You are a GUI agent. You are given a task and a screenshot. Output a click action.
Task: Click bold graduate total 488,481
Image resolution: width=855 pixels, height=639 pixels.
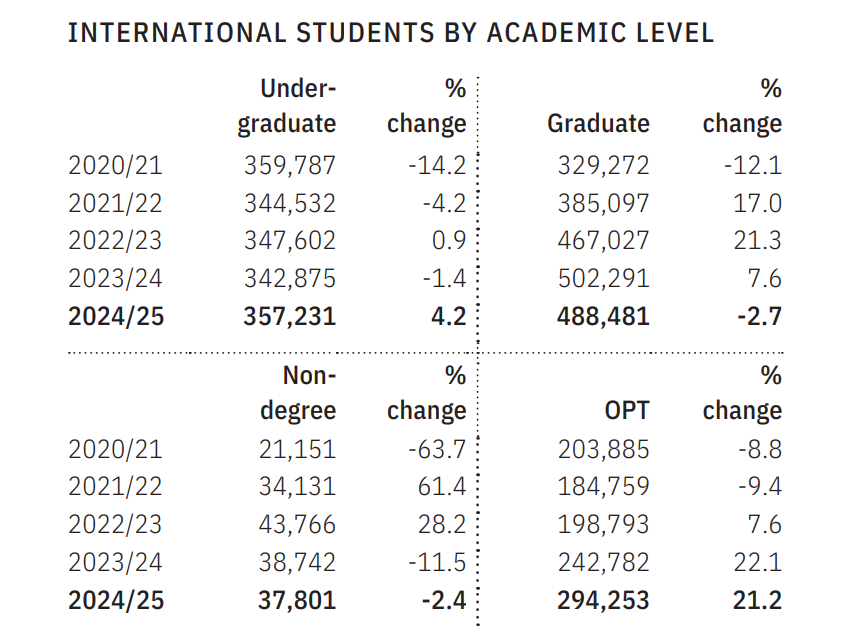[603, 317]
